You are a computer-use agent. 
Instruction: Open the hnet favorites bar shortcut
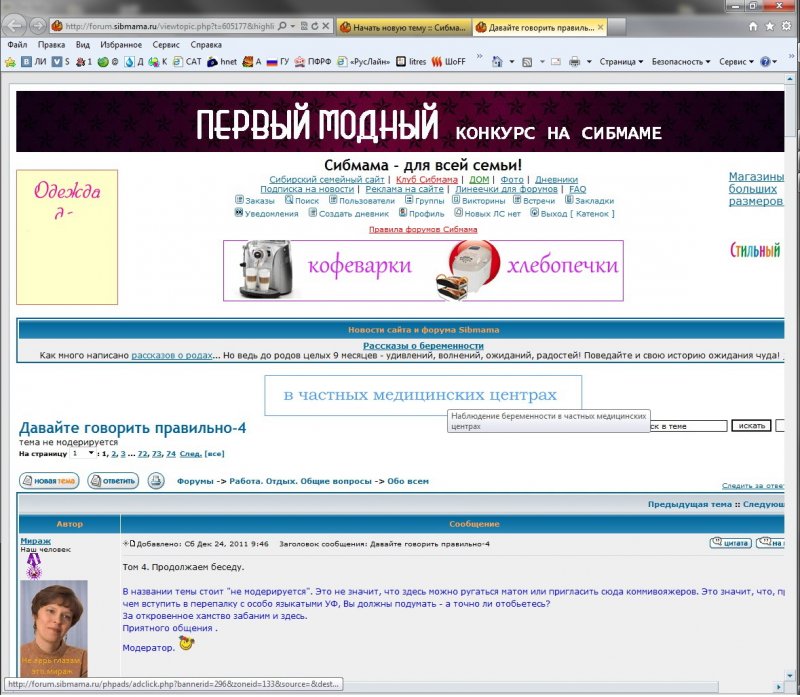(x=222, y=62)
